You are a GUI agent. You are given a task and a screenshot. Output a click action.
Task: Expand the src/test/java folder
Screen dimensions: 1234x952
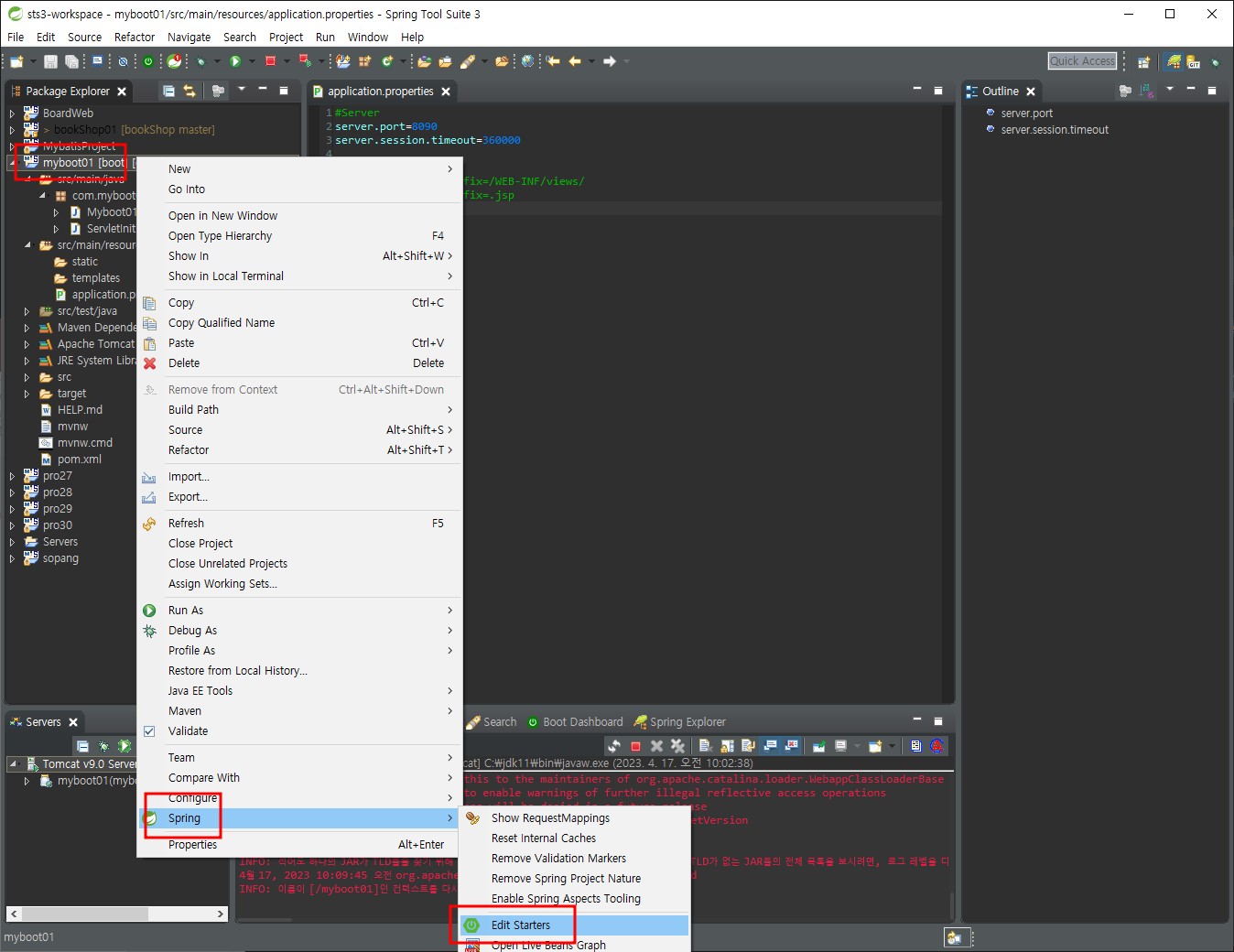27,311
